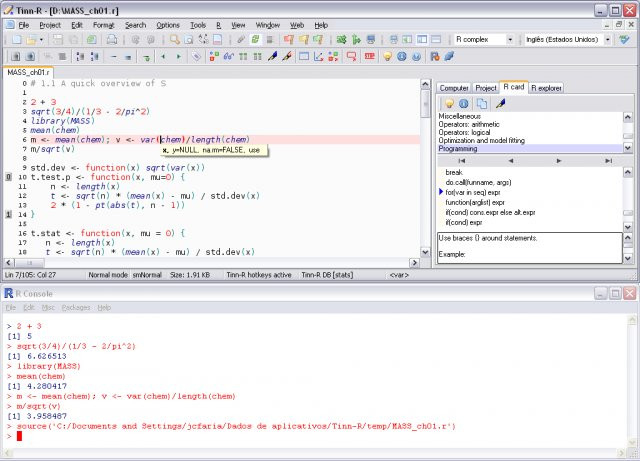The width and height of the screenshot is (640, 461).
Task: Jump to last R card entry button
Action: coord(608,161)
